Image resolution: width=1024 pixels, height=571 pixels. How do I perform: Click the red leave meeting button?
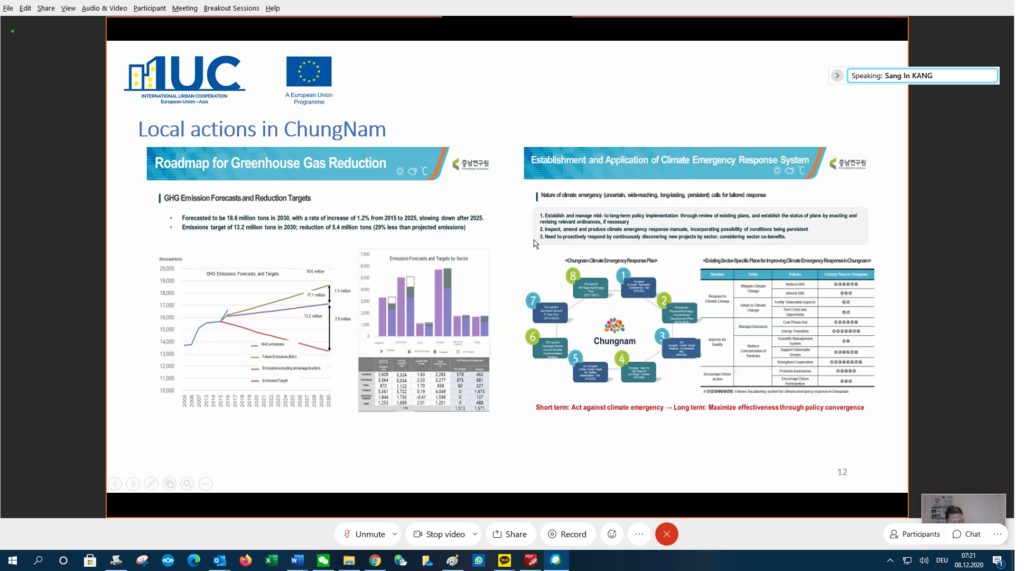point(667,534)
